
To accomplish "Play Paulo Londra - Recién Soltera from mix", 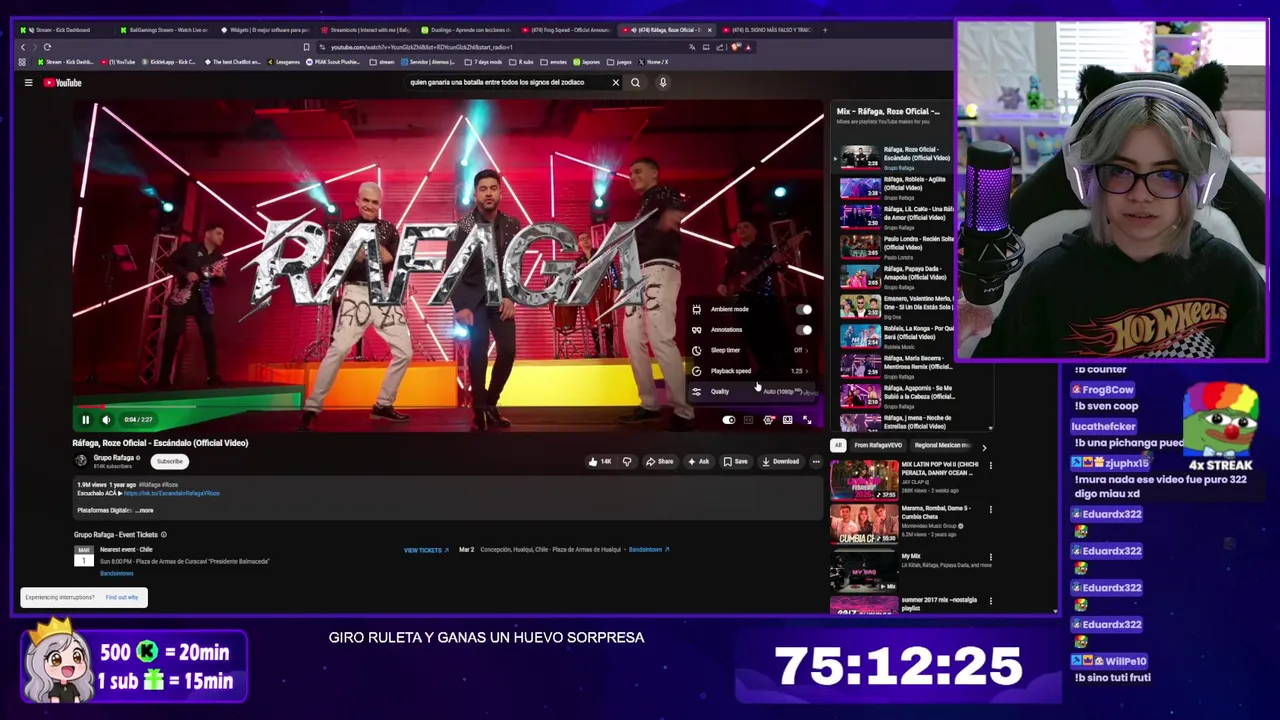I will [894, 247].
